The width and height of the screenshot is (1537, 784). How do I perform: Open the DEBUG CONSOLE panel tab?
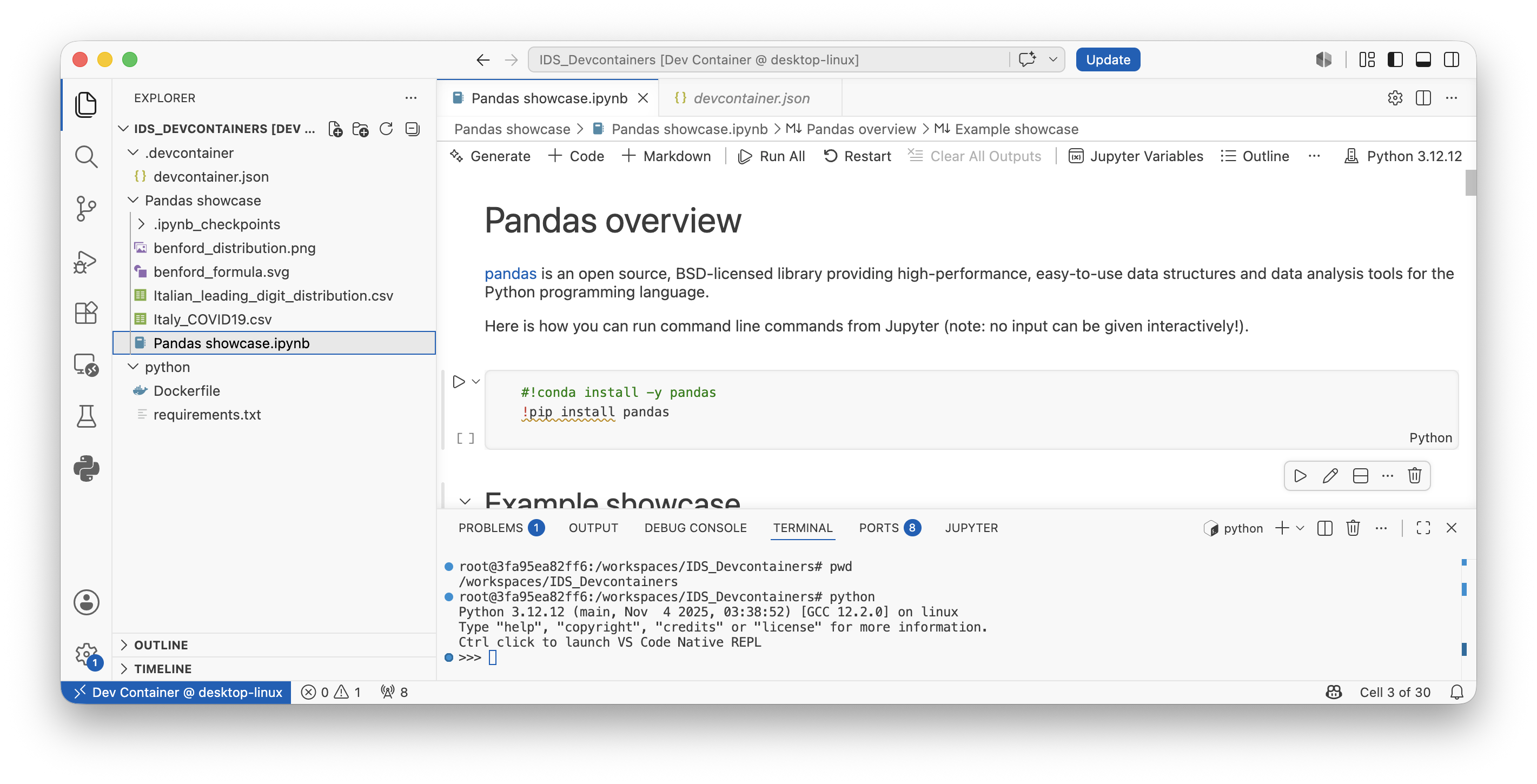[x=695, y=528]
